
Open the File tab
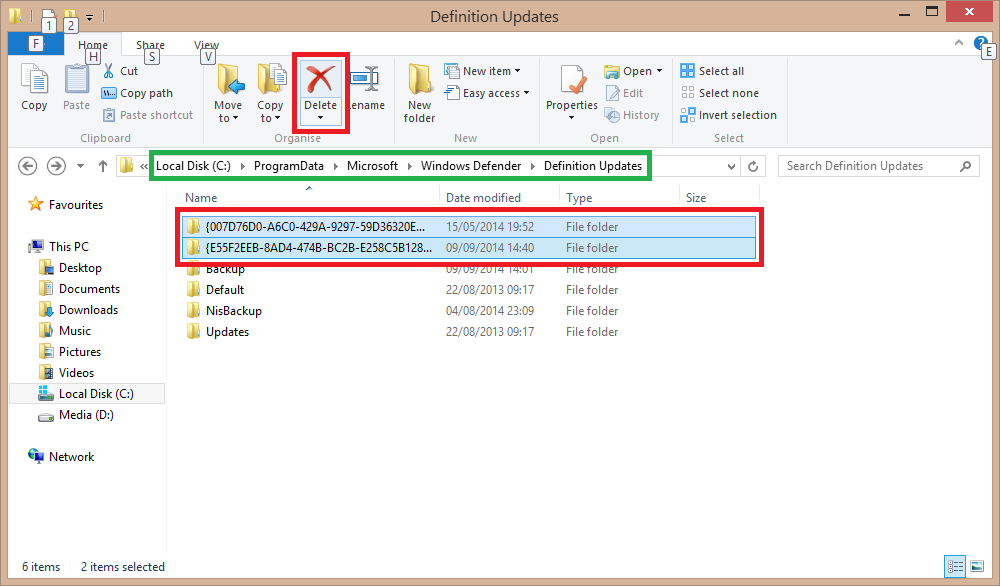36,44
